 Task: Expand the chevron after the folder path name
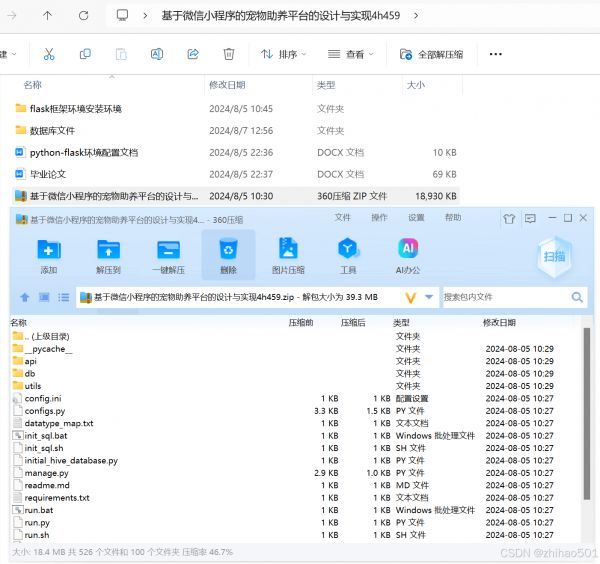coord(416,16)
